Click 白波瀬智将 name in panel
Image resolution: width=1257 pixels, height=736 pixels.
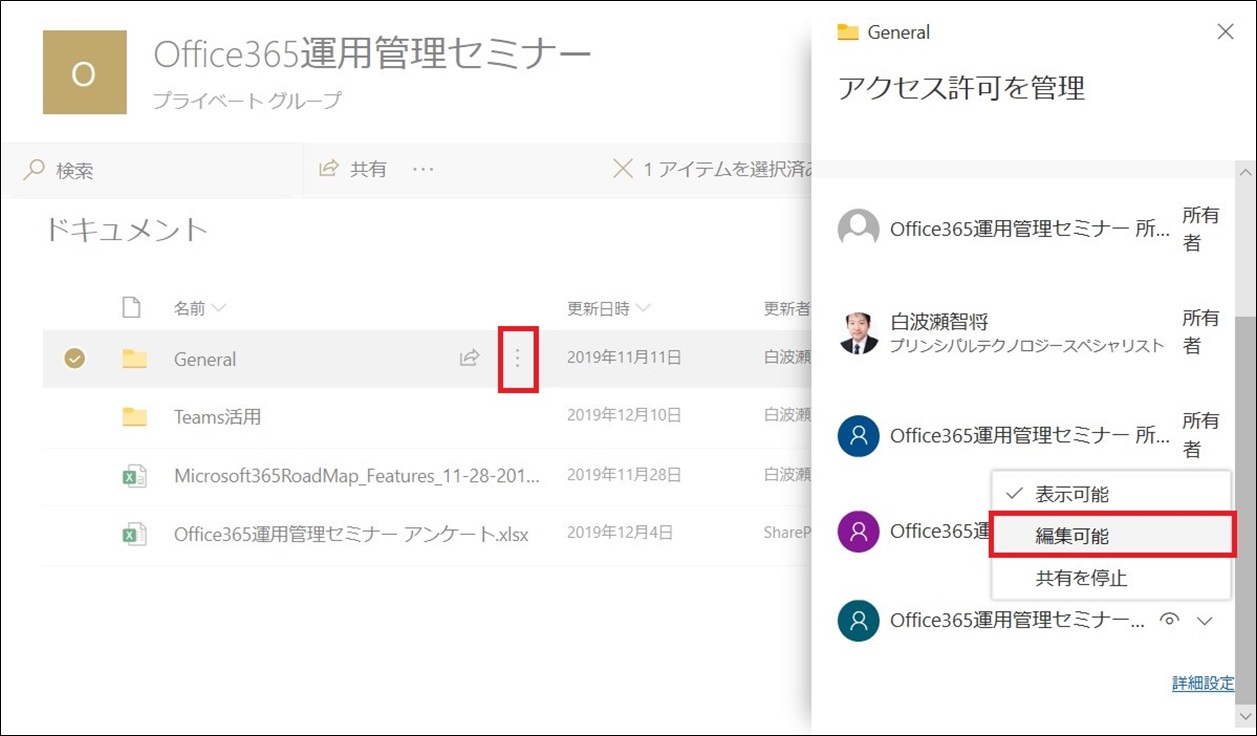(939, 322)
